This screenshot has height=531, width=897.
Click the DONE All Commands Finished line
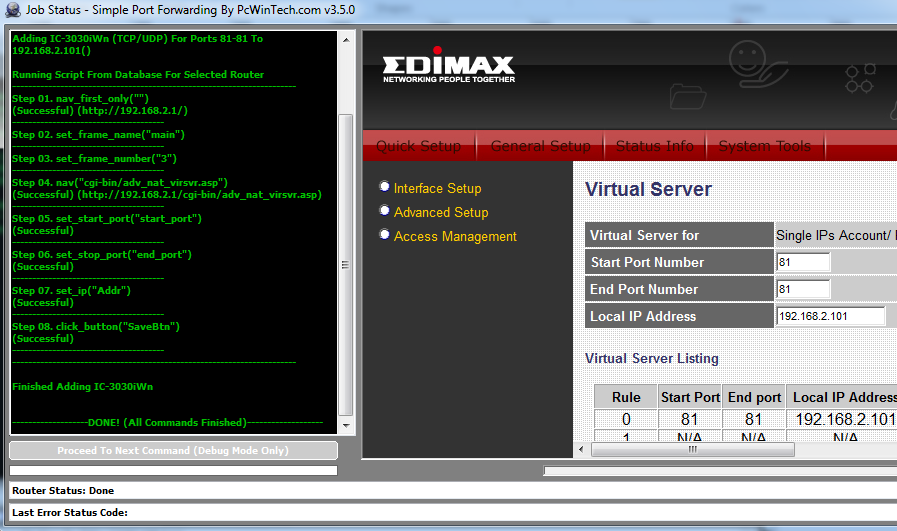167,422
